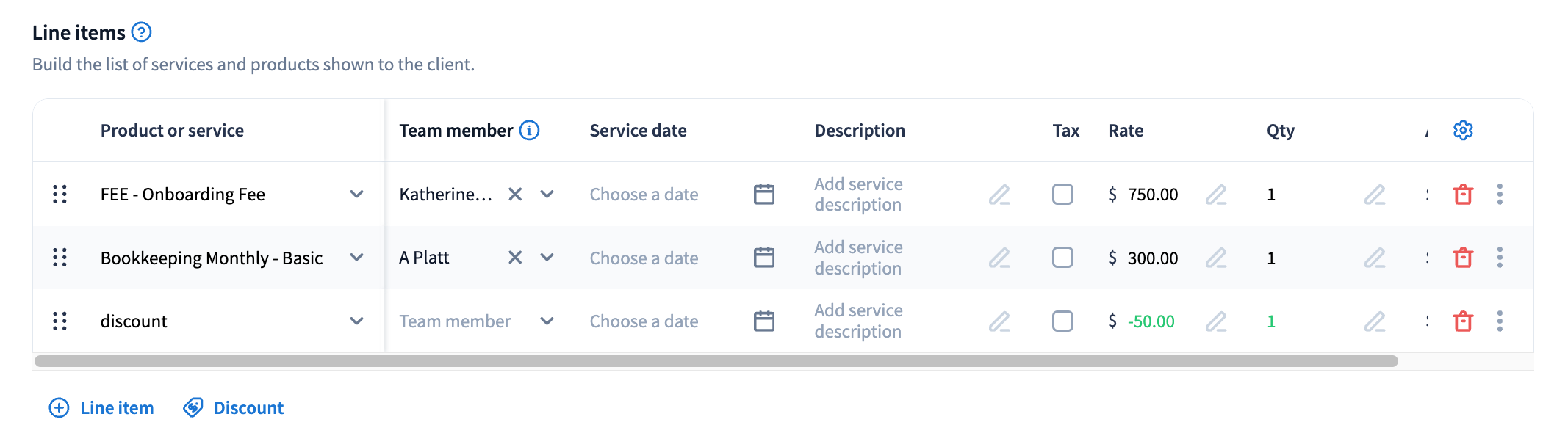Click the Team member info icon

pyautogui.click(x=529, y=131)
